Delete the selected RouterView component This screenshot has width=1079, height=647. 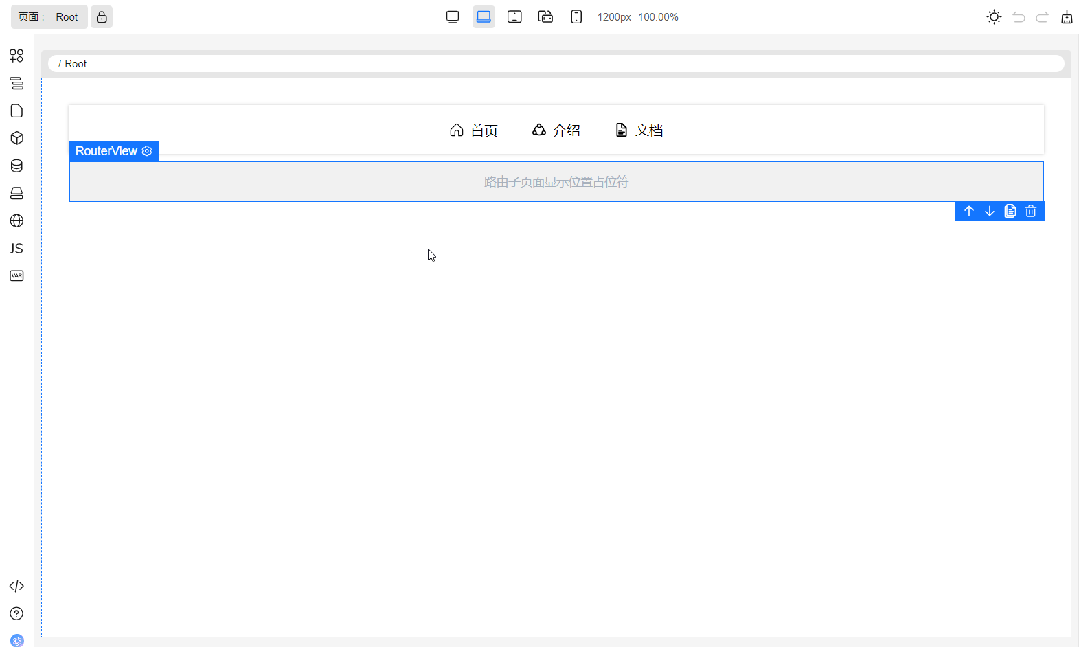point(1031,211)
